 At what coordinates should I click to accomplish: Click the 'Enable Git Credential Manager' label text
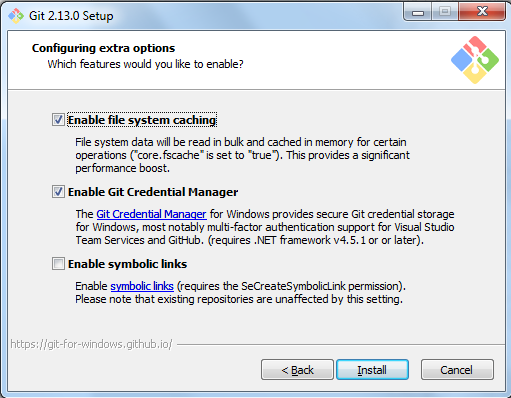[x=153, y=192]
